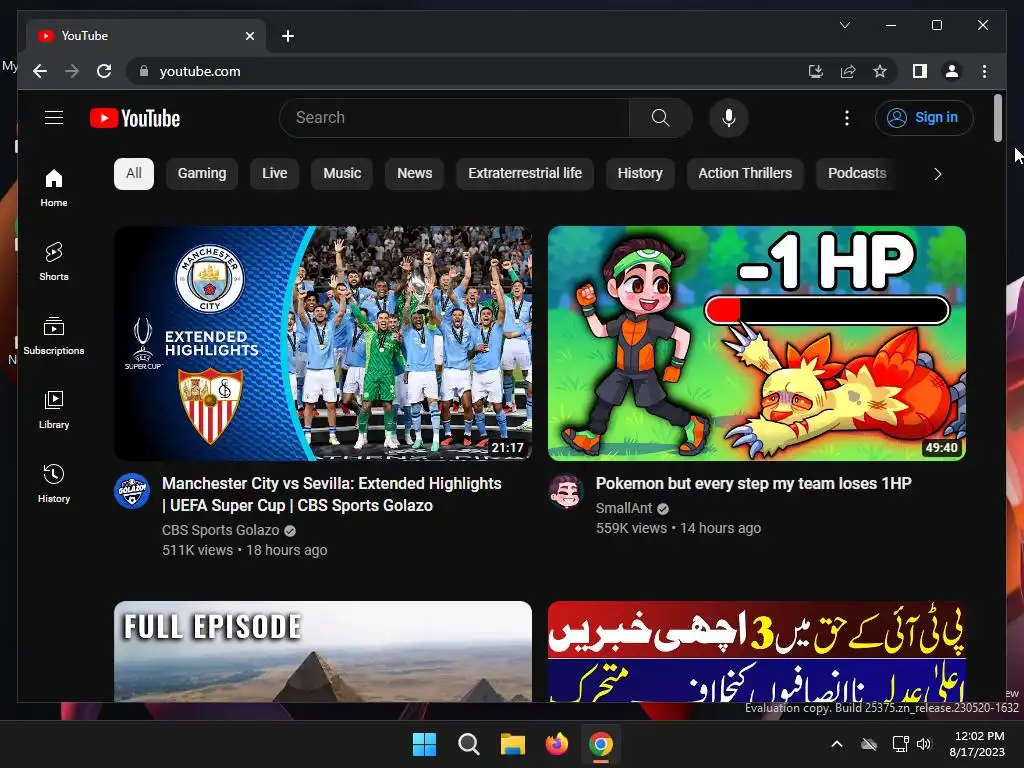Play Manchester City Super Cup thumbnail
Image resolution: width=1024 pixels, height=768 pixels.
pos(323,344)
